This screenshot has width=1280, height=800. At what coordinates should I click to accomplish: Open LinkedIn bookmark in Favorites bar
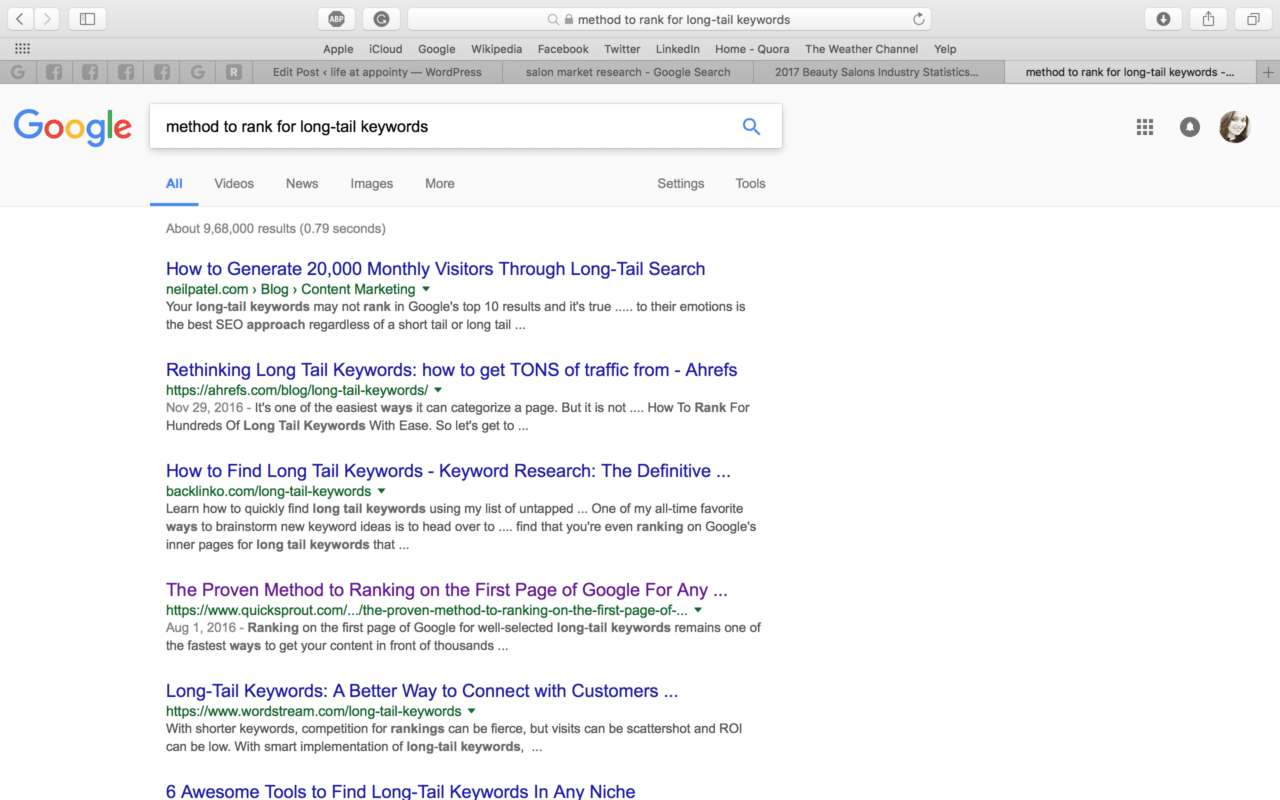point(678,49)
